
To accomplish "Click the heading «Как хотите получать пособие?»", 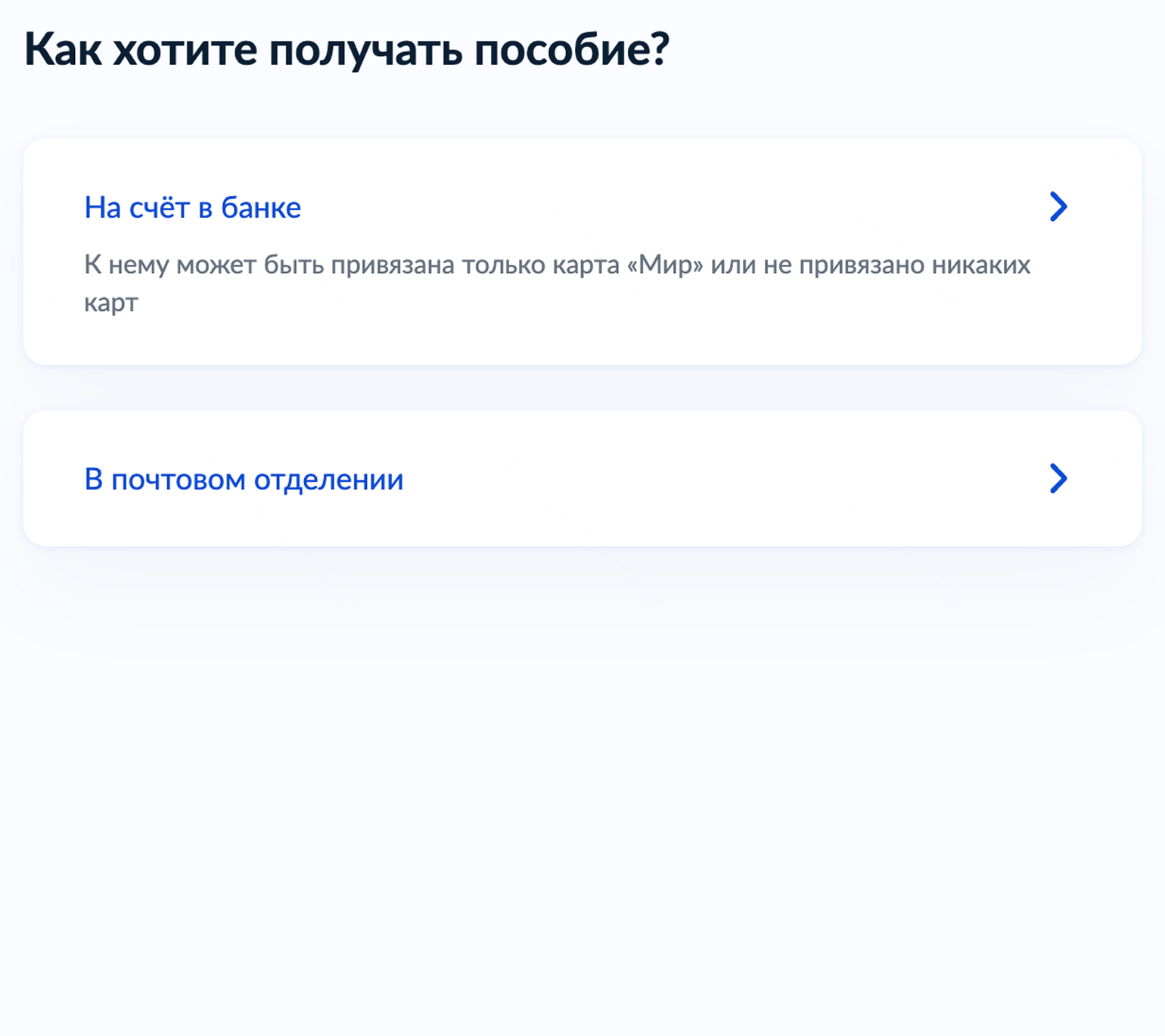I will coord(346,50).
